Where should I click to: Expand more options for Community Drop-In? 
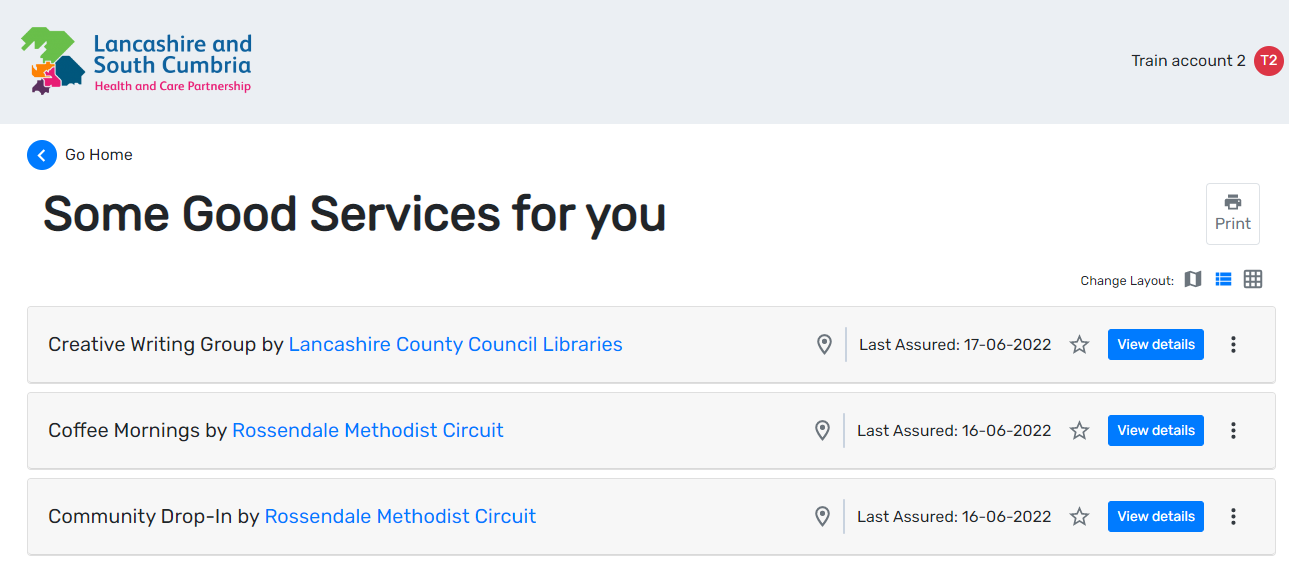click(1233, 517)
